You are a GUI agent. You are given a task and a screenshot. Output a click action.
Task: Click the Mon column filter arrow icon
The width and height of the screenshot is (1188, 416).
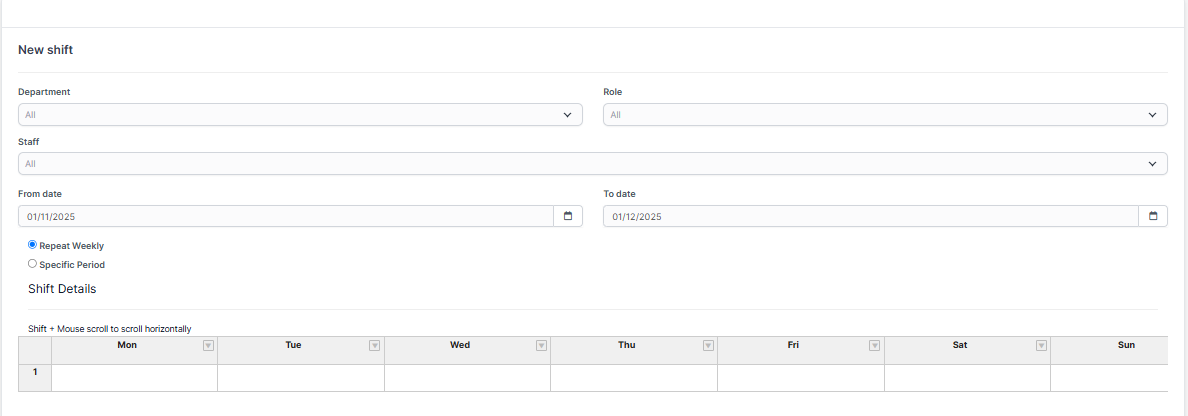[208, 346]
